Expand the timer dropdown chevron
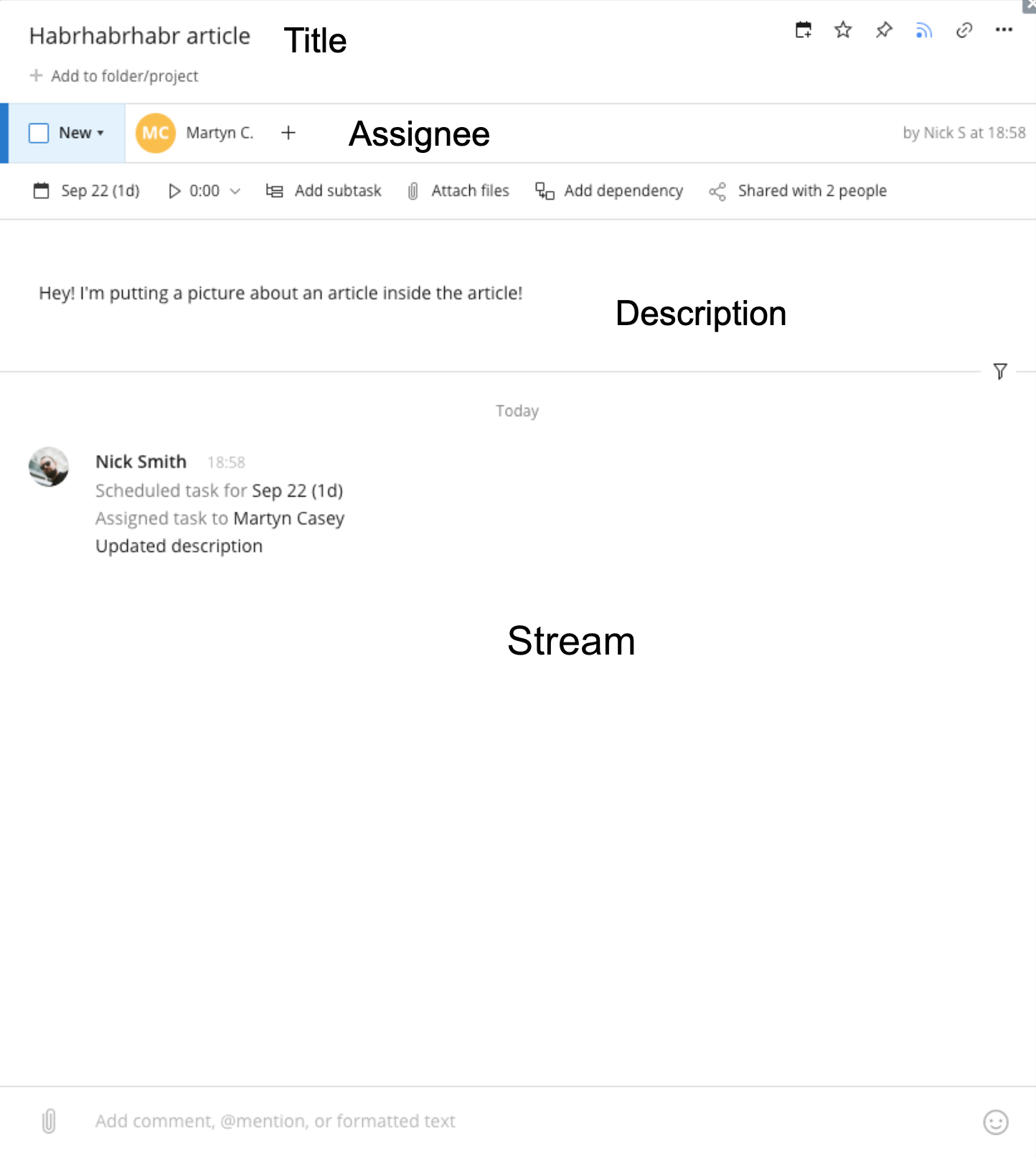Viewport: 1036px width, 1157px height. coord(235,192)
